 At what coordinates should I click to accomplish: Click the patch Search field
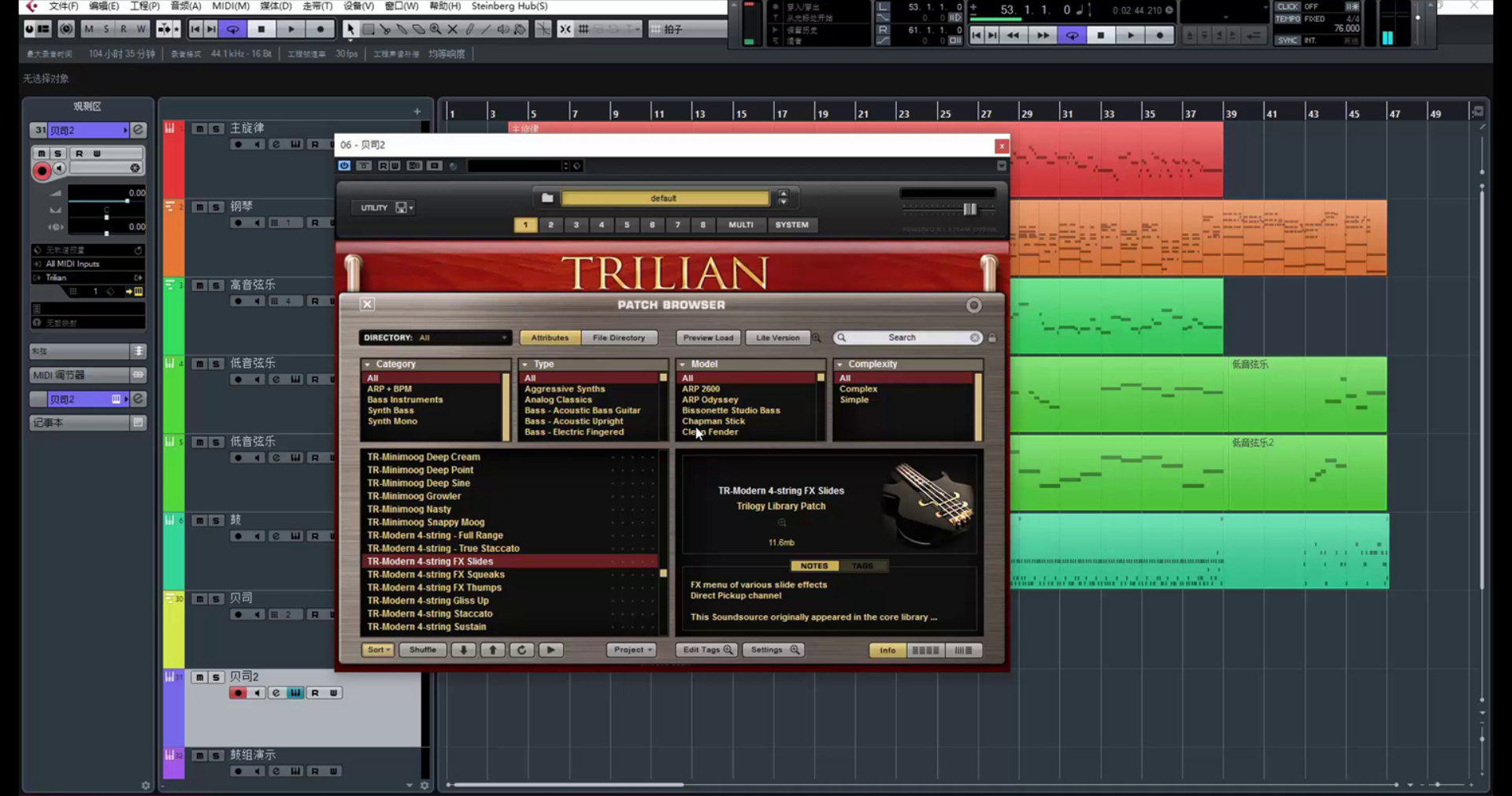pos(902,338)
